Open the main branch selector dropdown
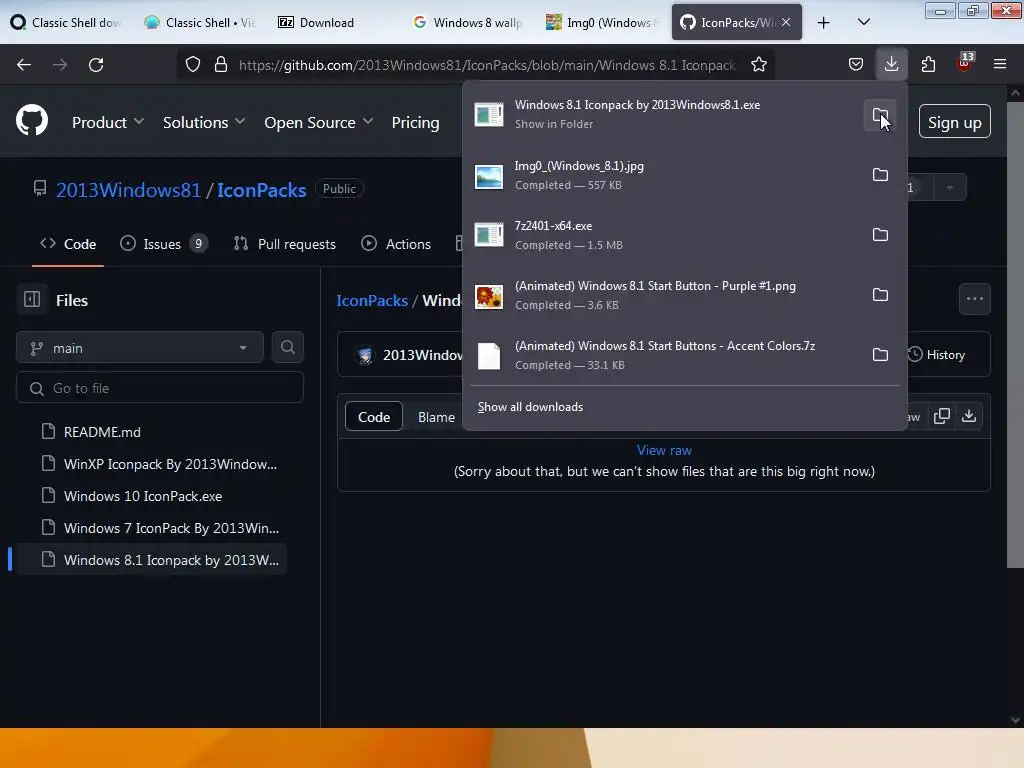 140,348
